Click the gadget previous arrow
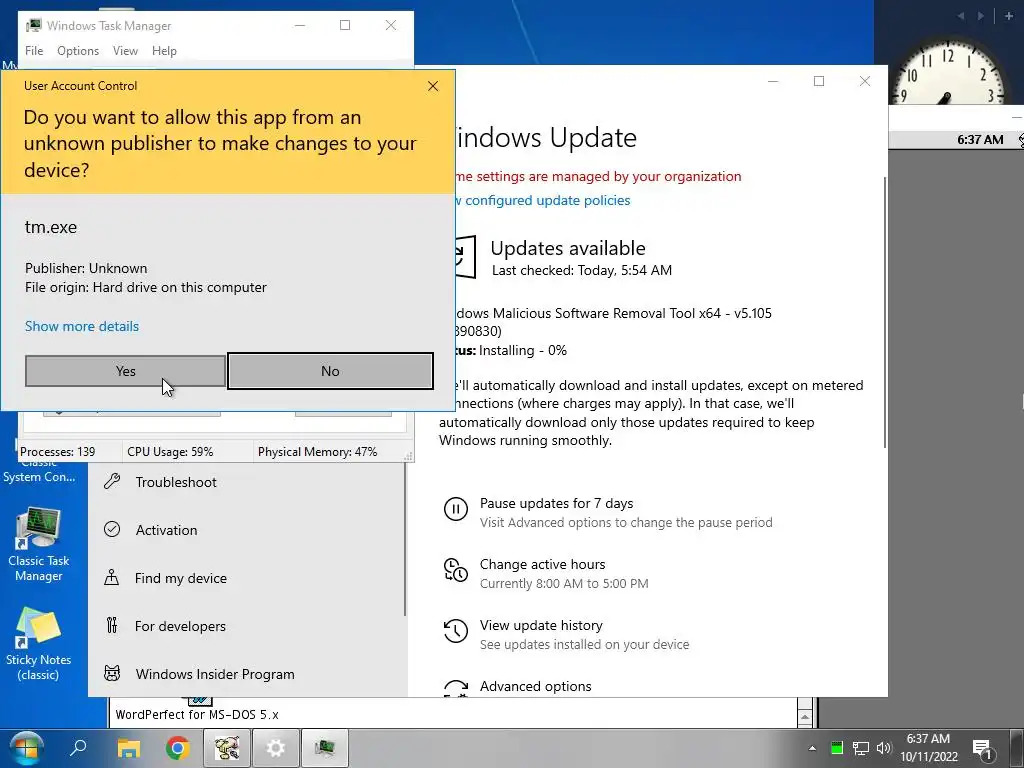 point(961,16)
